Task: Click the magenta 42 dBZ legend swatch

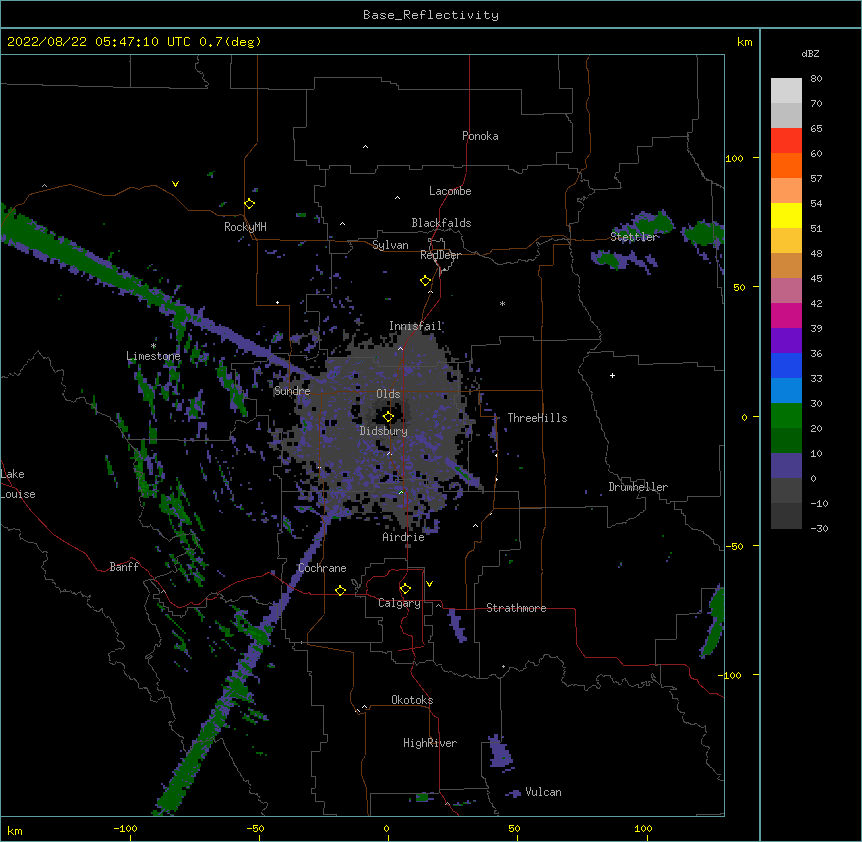Action: 786,315
